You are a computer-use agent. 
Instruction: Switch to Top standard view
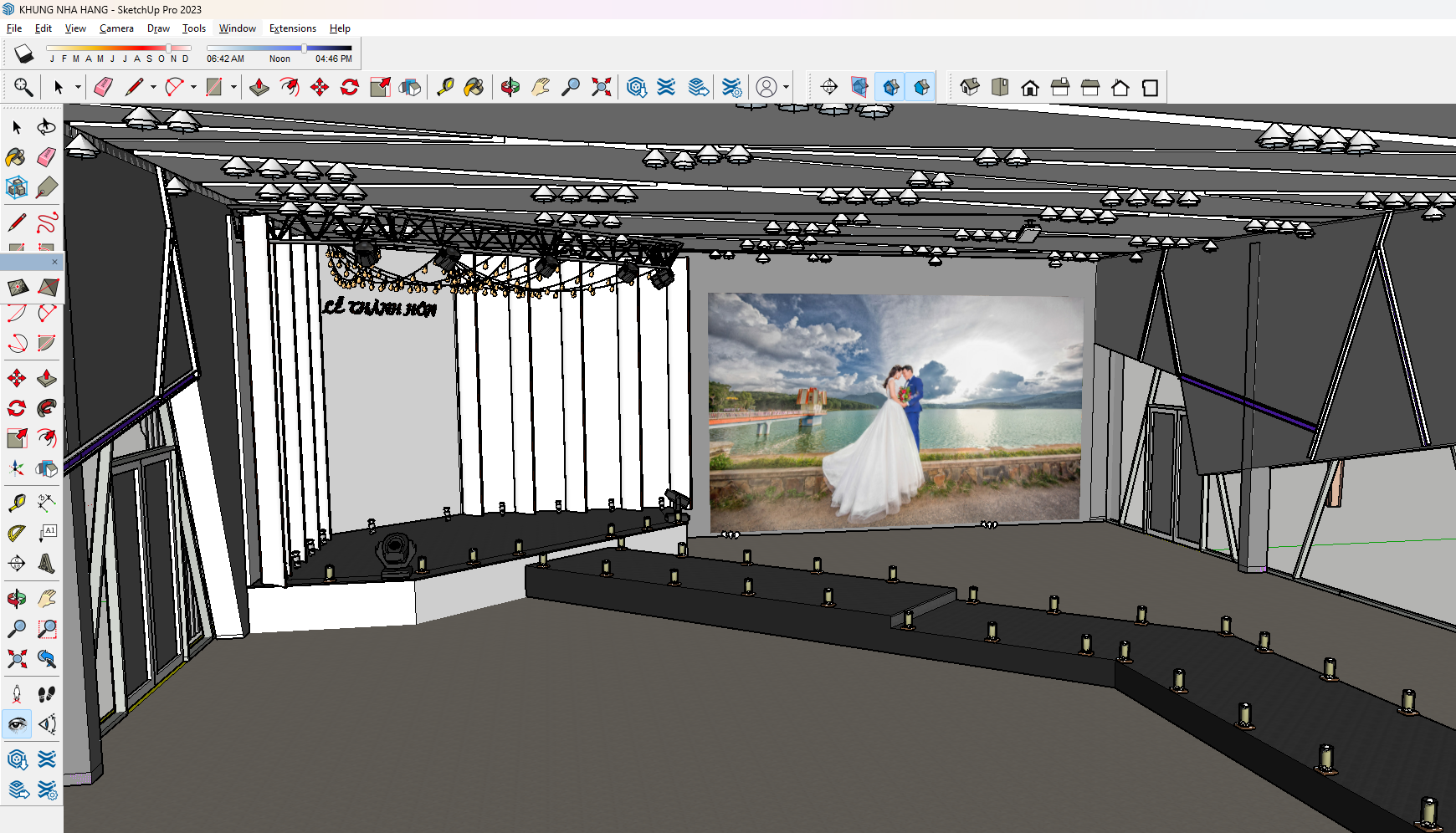pos(1000,87)
